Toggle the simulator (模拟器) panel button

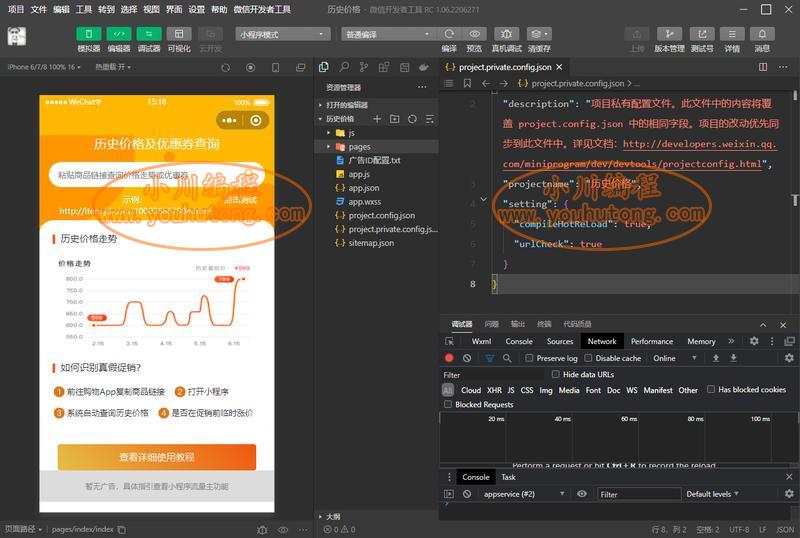[x=88, y=34]
